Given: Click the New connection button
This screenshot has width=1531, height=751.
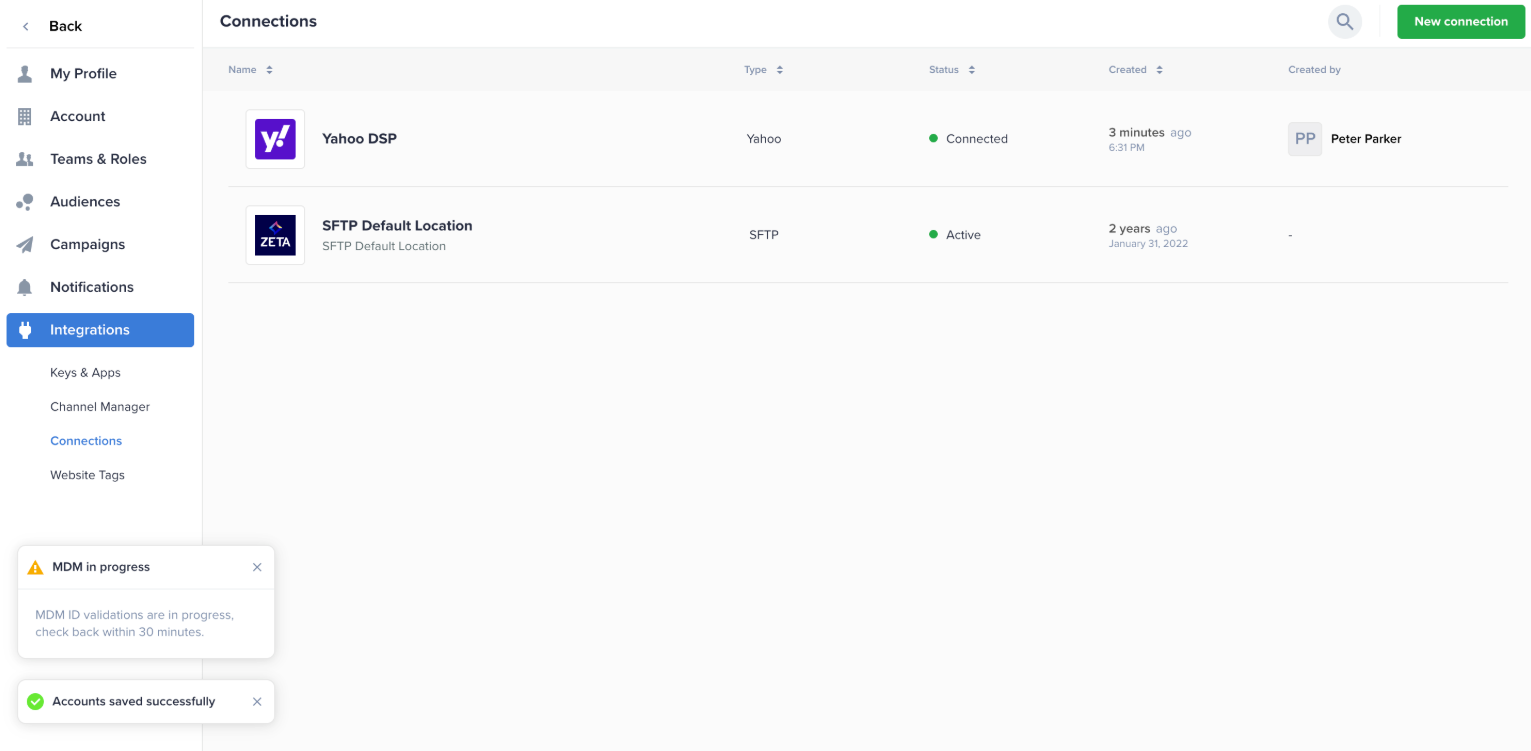Looking at the screenshot, I should 1460,21.
